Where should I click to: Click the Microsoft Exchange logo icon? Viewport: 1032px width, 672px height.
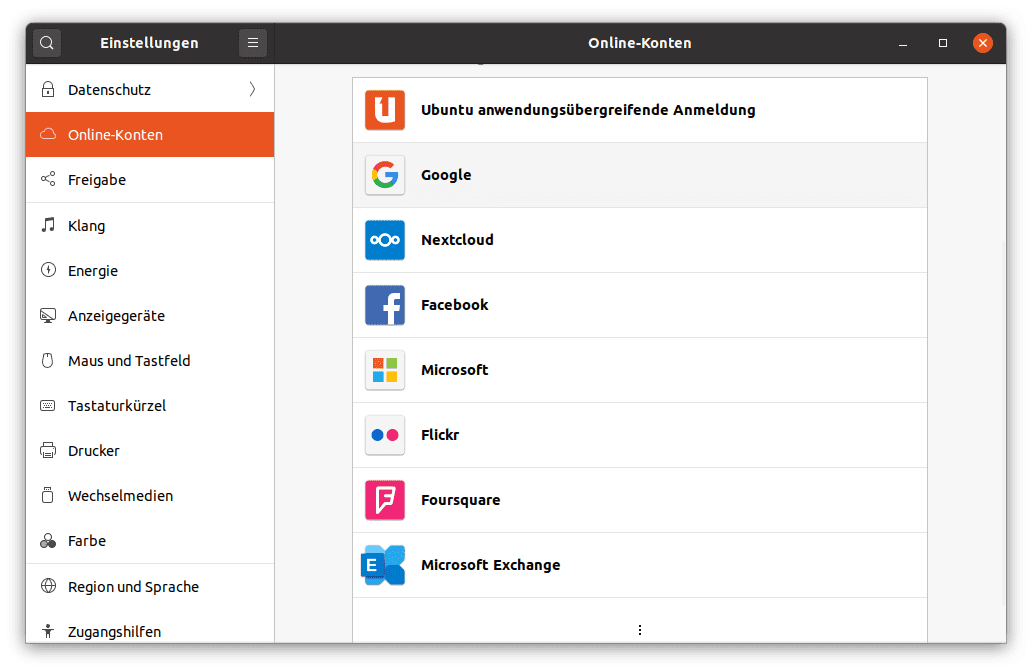pos(384,565)
